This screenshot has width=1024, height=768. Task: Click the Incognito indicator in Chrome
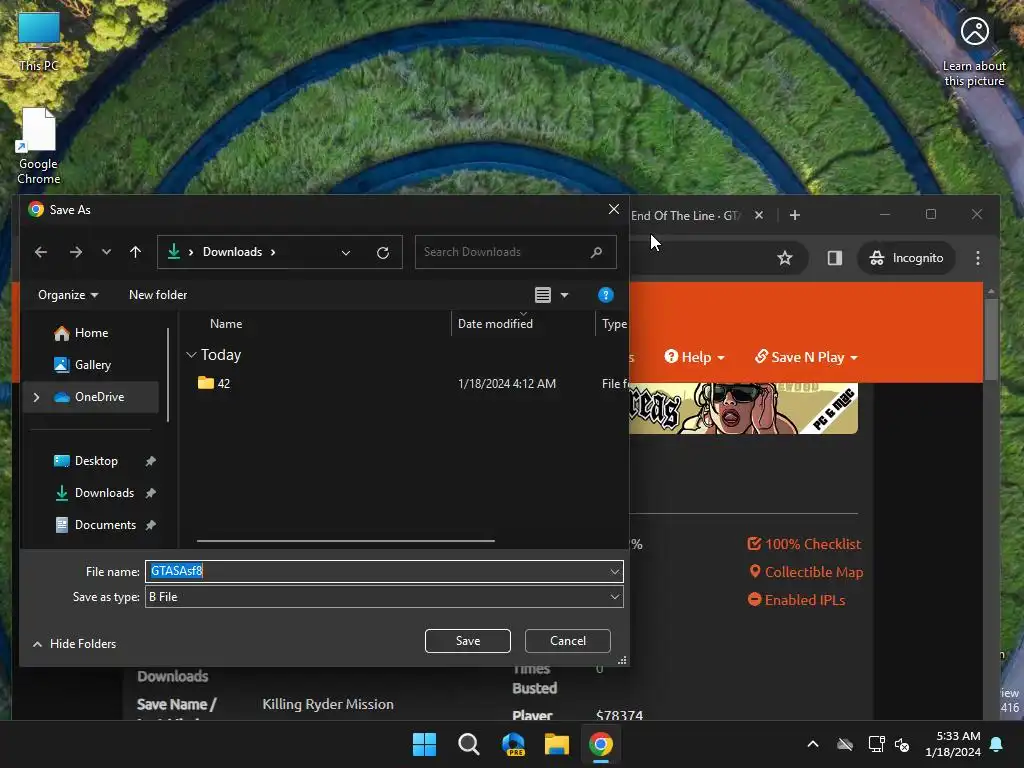(x=906, y=258)
